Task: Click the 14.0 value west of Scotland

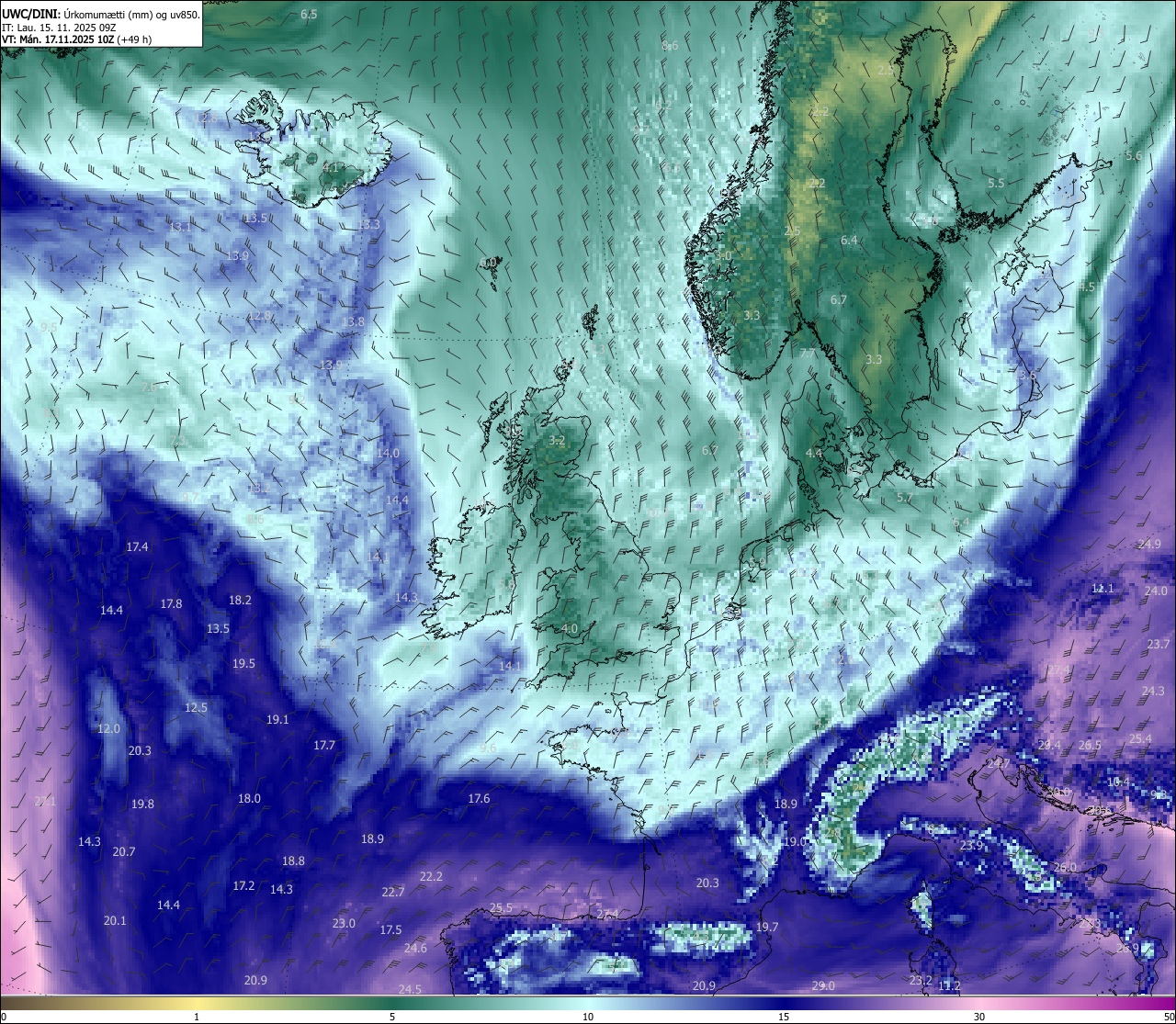Action: pos(388,453)
